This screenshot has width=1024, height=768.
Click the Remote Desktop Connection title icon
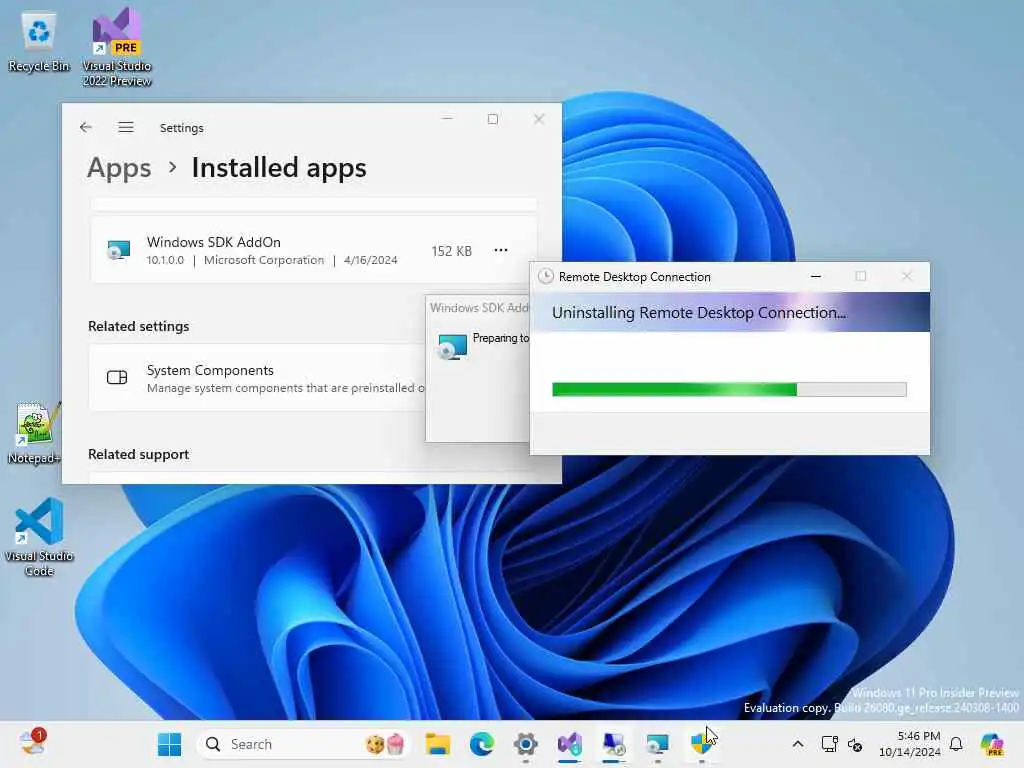545,276
